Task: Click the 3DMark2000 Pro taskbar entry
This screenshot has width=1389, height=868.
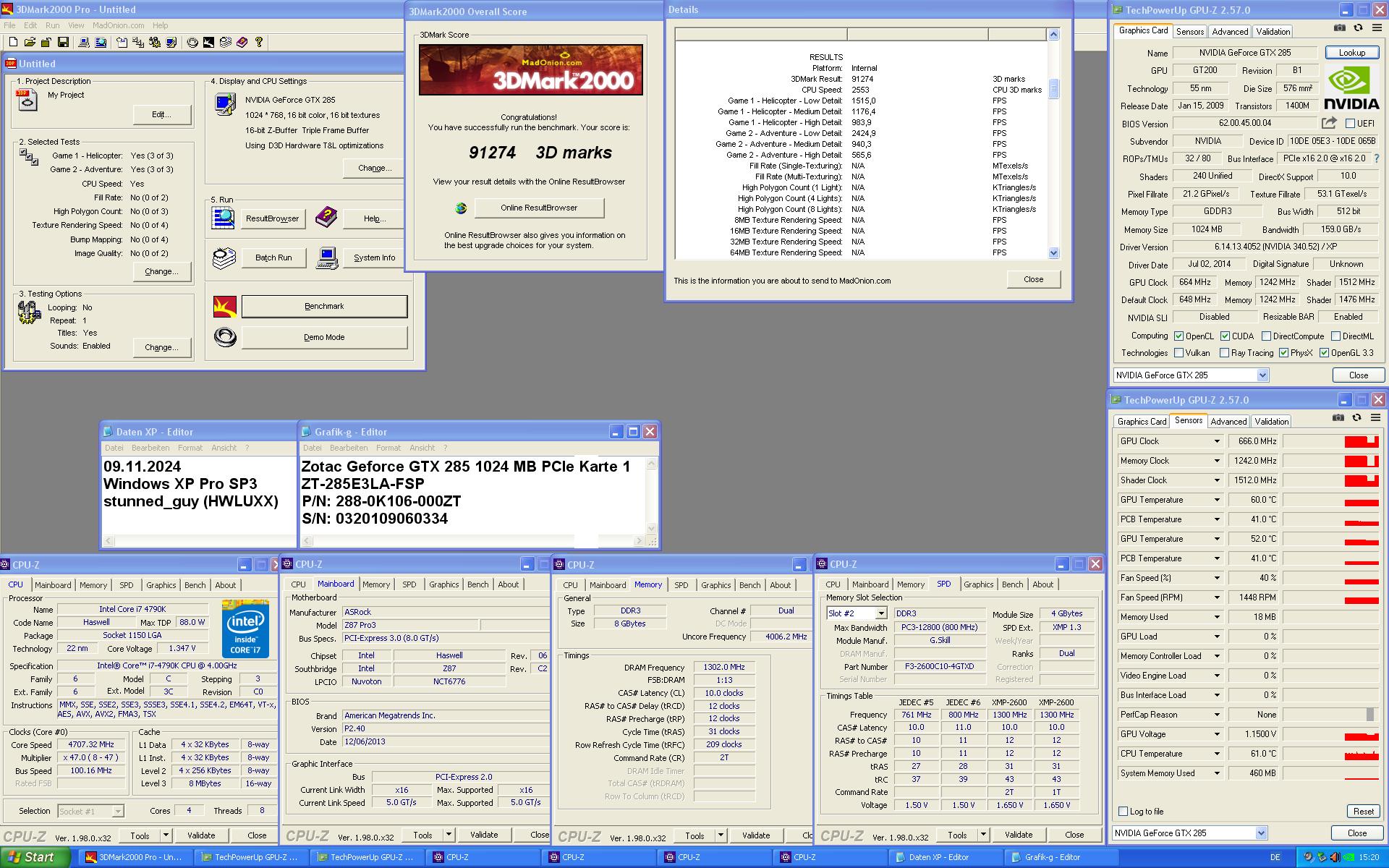Action: 135,857
